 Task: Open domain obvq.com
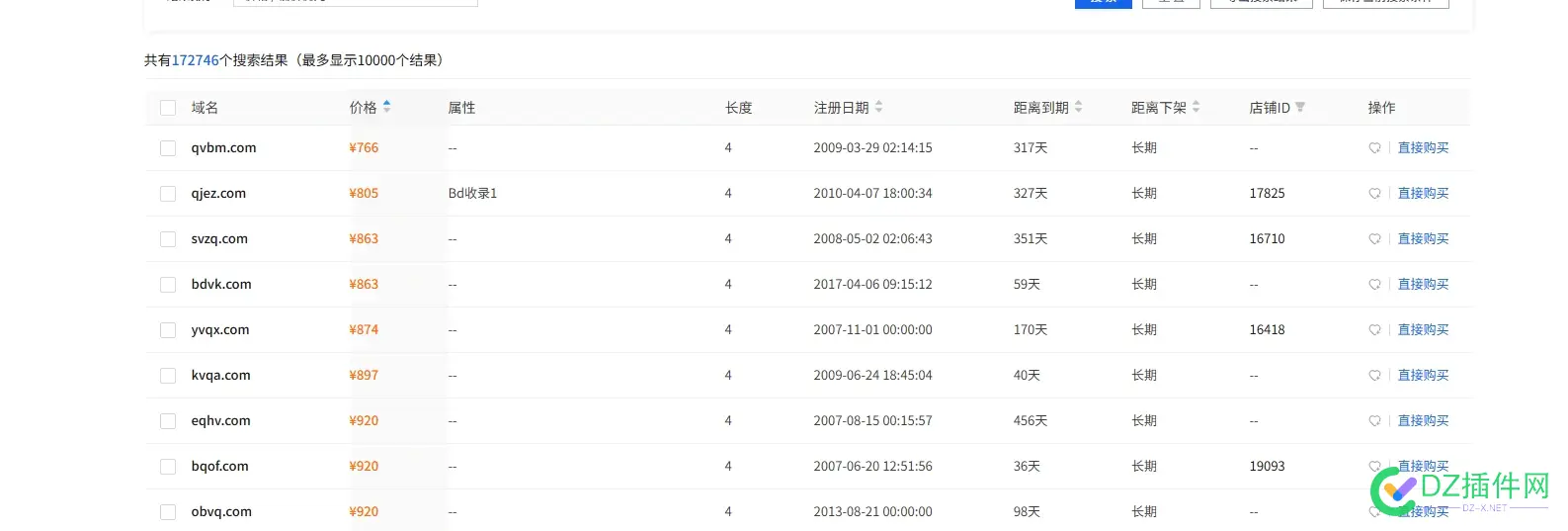click(x=221, y=512)
